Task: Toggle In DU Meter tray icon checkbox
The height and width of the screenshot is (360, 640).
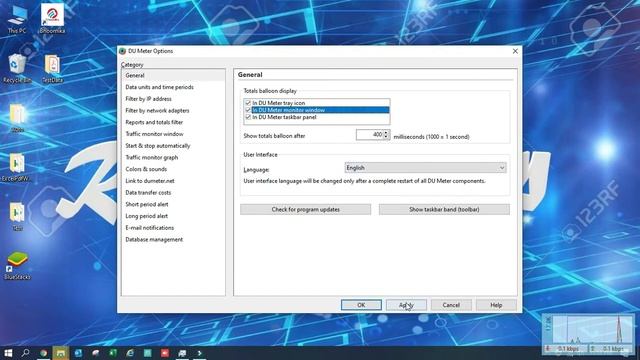Action: (x=248, y=103)
